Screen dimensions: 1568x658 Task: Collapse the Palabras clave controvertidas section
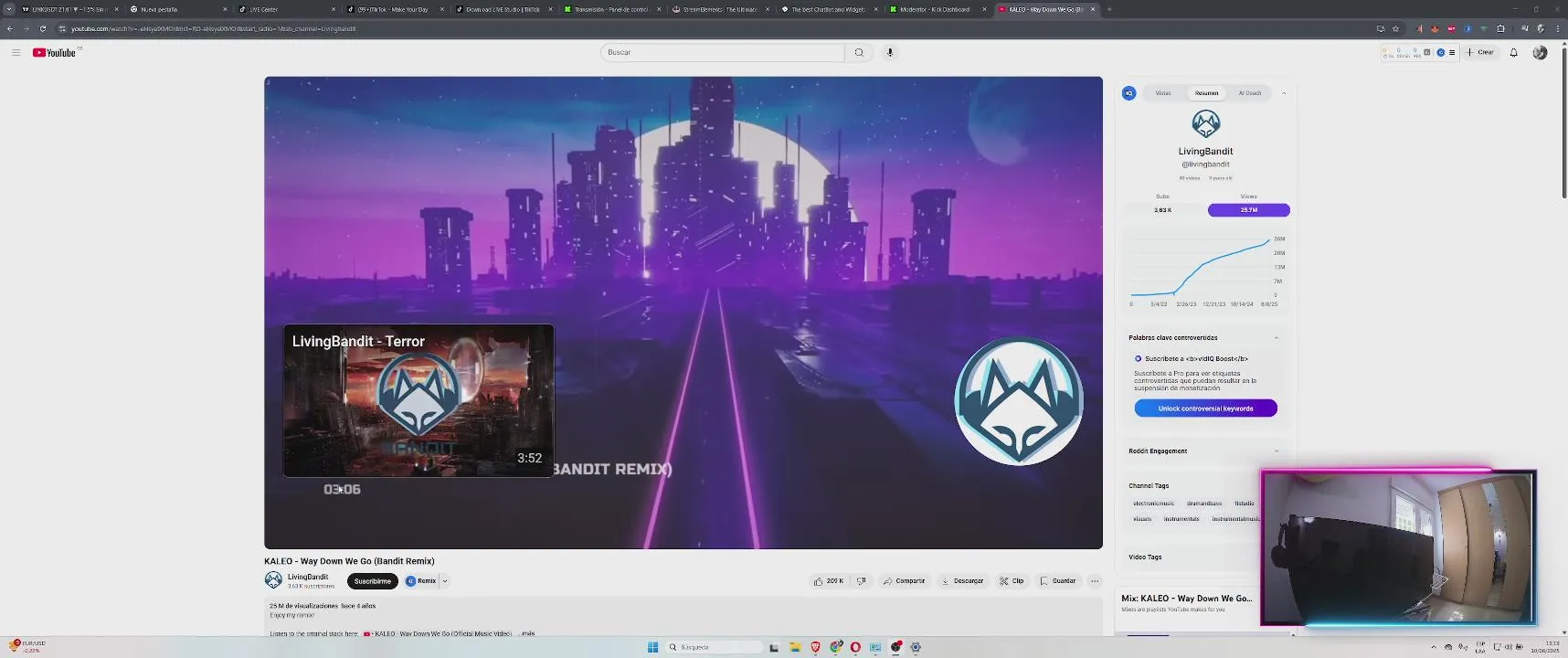pyautogui.click(x=1277, y=338)
